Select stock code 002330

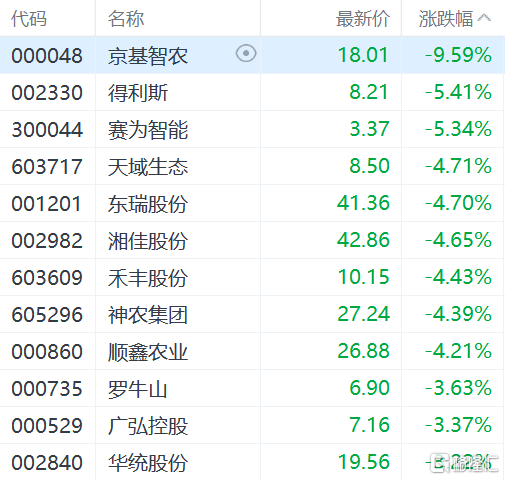tap(47, 92)
